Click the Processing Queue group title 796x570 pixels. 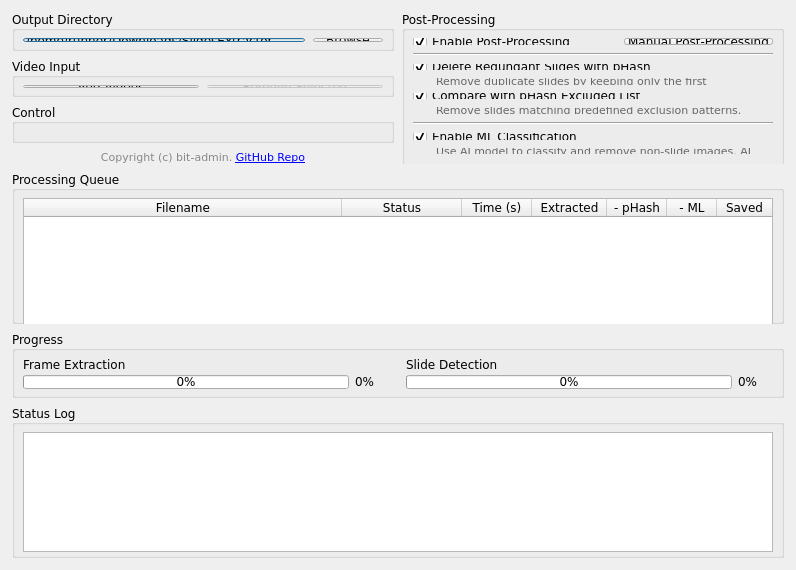65,180
